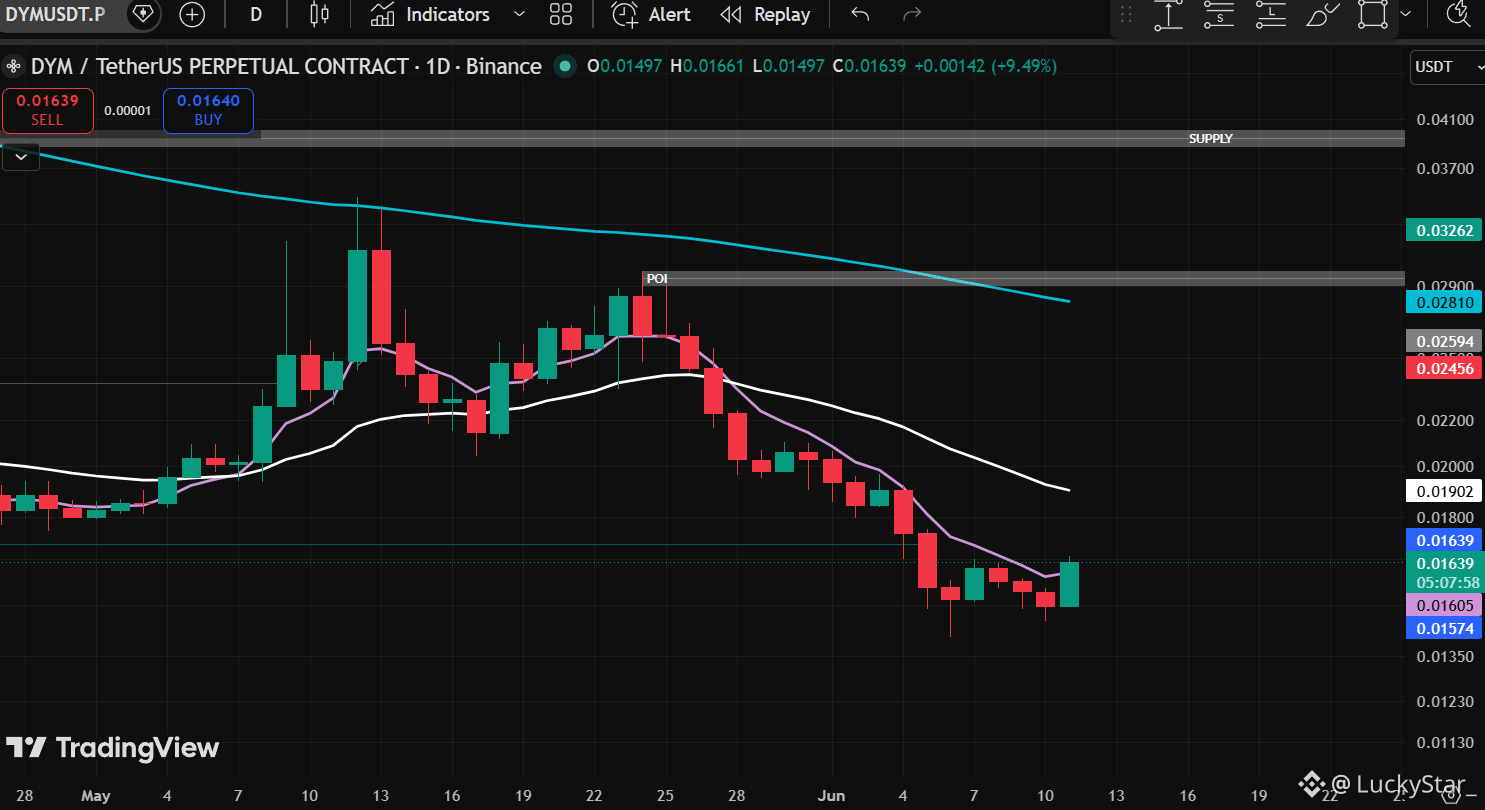
Task: Select the short position tool
Action: 1220,14
